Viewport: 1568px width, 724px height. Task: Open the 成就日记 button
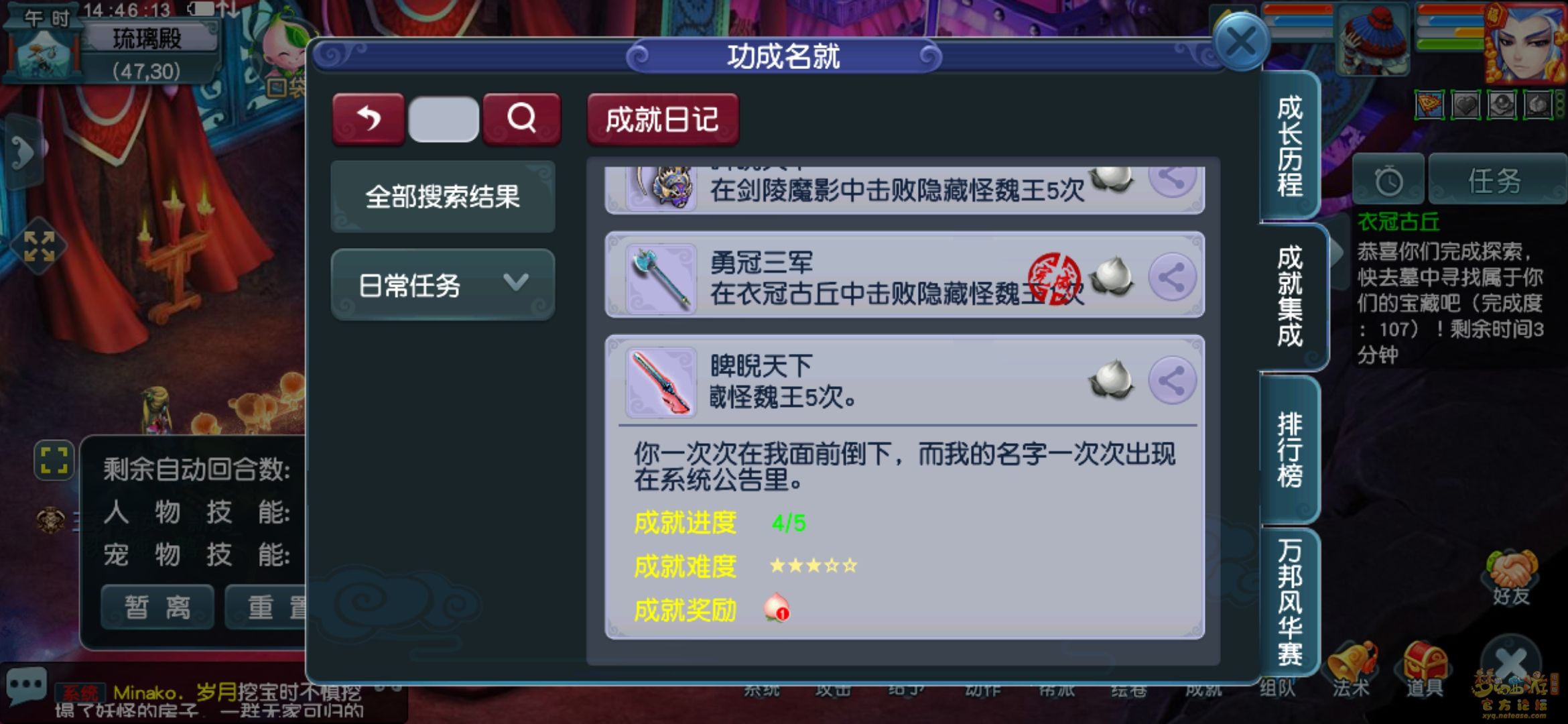tap(663, 119)
